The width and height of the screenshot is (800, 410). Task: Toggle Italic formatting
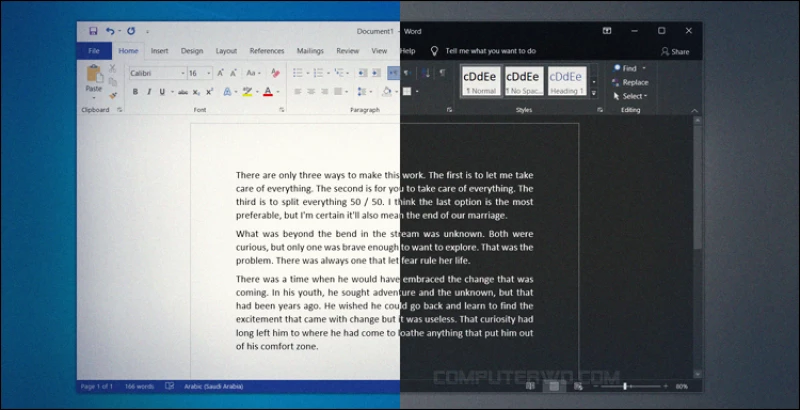tap(149, 92)
